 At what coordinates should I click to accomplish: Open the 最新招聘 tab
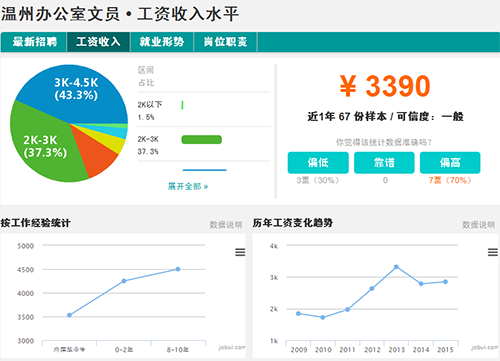coord(34,42)
